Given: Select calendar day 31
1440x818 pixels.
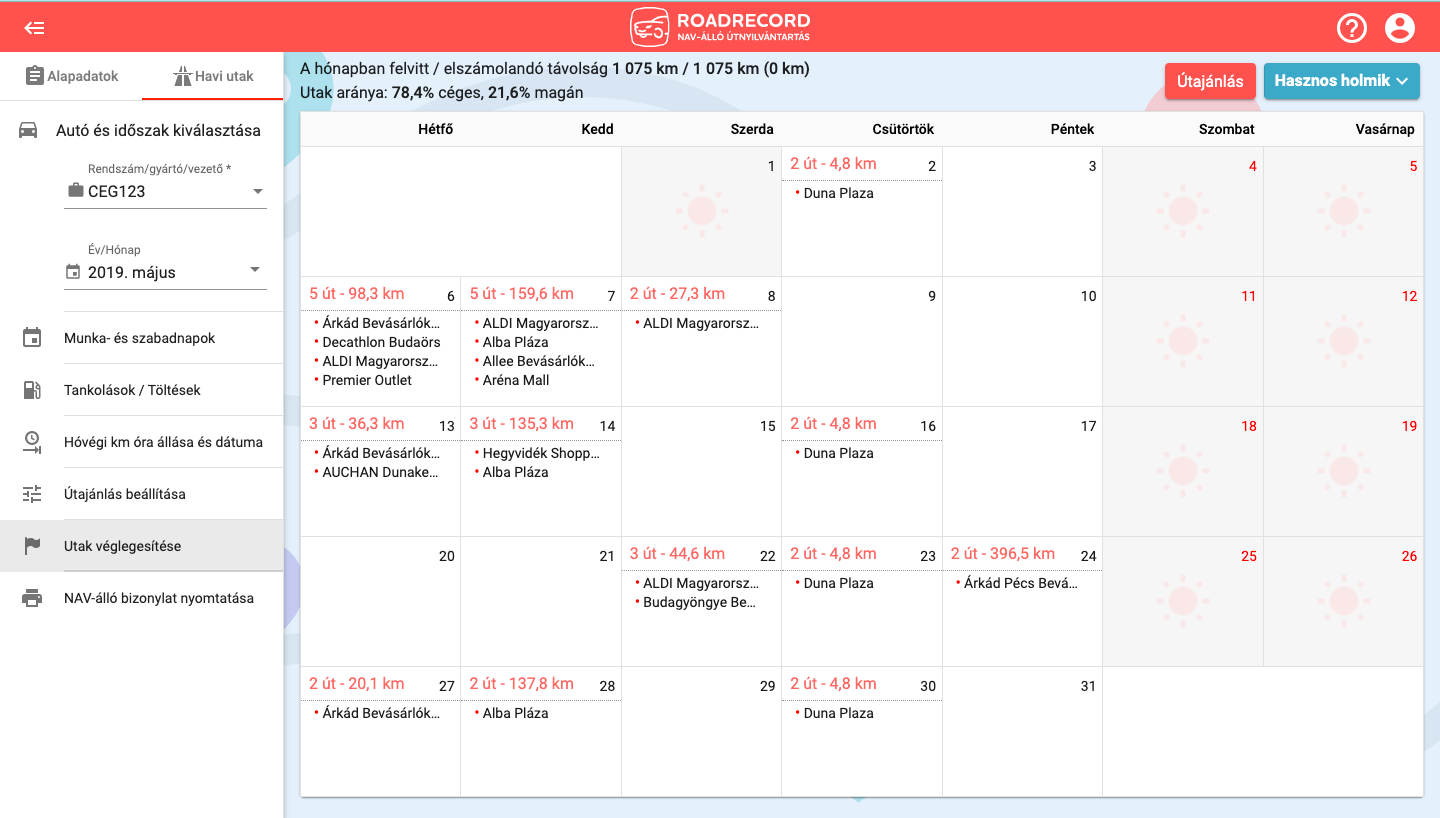Looking at the screenshot, I should [1022, 732].
